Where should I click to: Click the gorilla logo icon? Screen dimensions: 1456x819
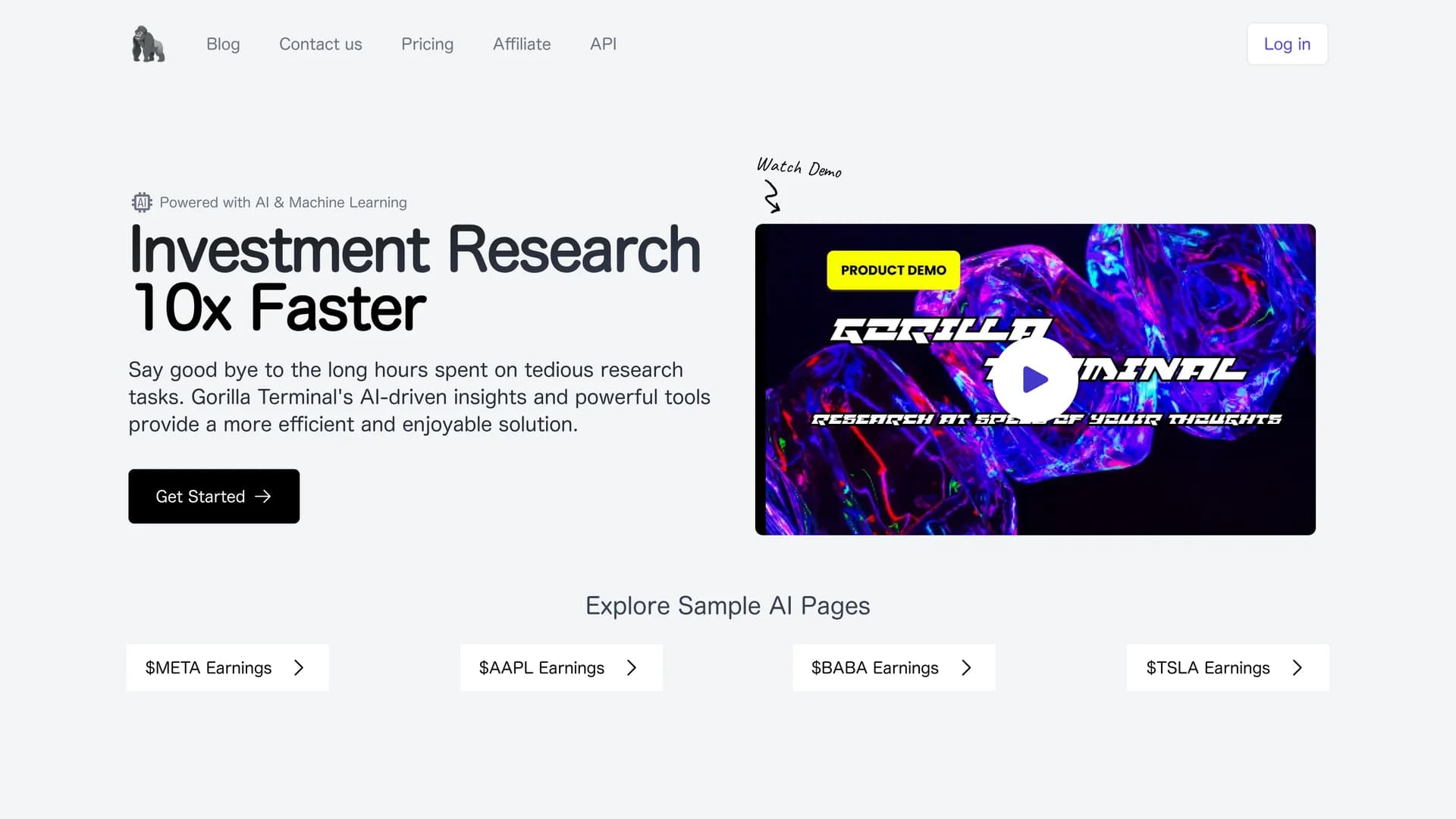tap(148, 44)
